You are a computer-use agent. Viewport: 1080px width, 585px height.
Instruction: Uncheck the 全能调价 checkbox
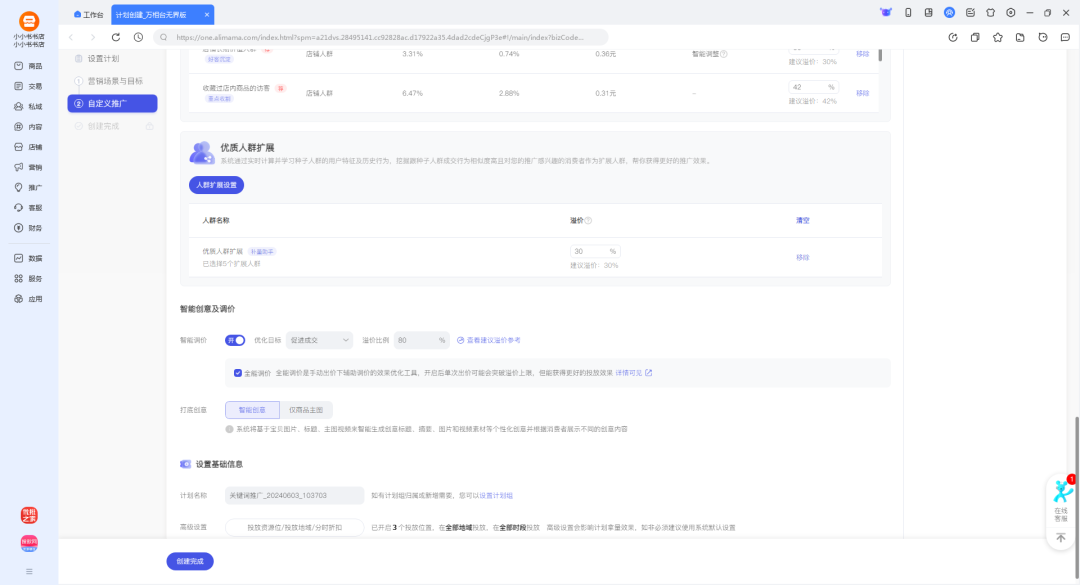click(x=238, y=373)
